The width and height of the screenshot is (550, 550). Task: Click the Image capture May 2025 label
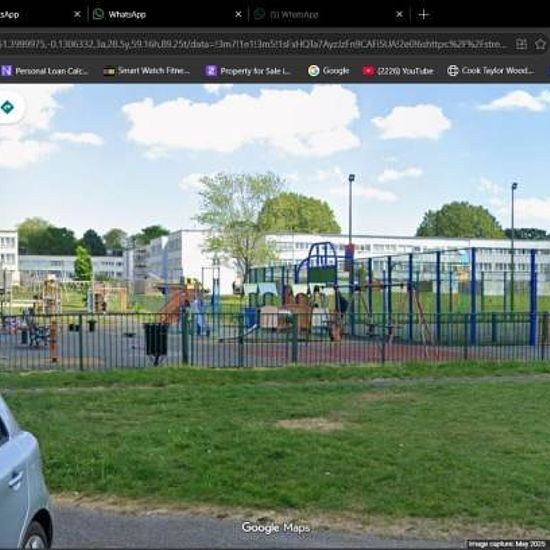[x=507, y=544]
